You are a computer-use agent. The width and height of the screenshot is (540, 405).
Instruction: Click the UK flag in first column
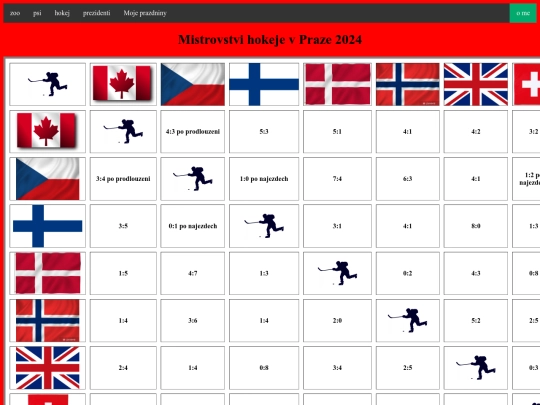[47, 368]
